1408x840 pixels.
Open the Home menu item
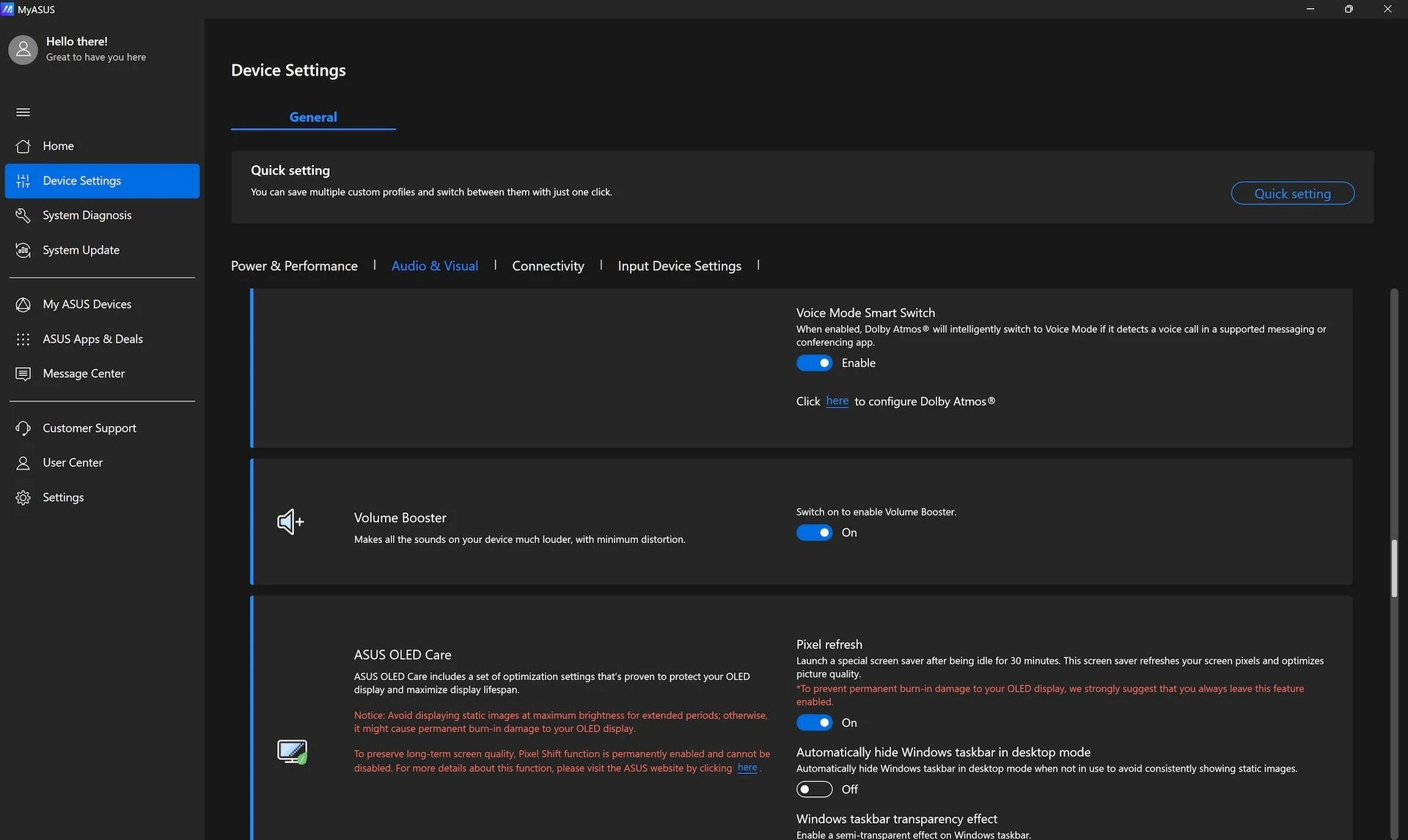pyautogui.click(x=102, y=146)
